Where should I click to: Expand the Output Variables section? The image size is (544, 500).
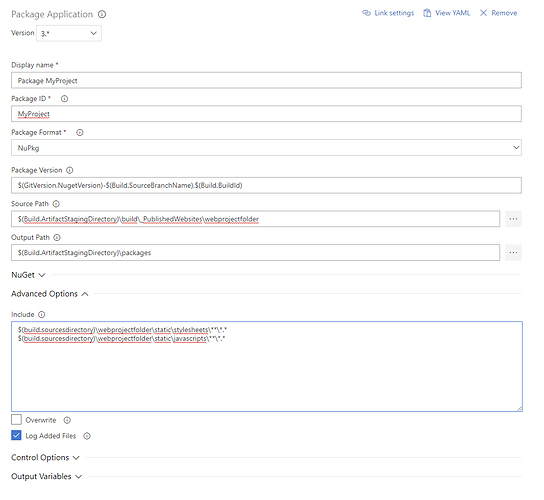pyautogui.click(x=46, y=476)
